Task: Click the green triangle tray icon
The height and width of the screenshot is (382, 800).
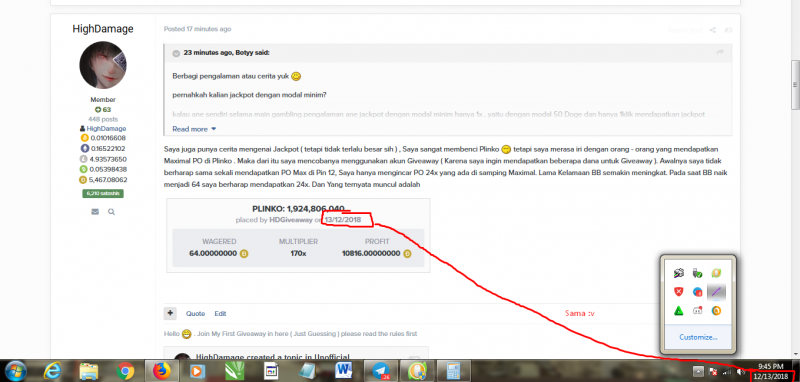Action: tap(679, 311)
